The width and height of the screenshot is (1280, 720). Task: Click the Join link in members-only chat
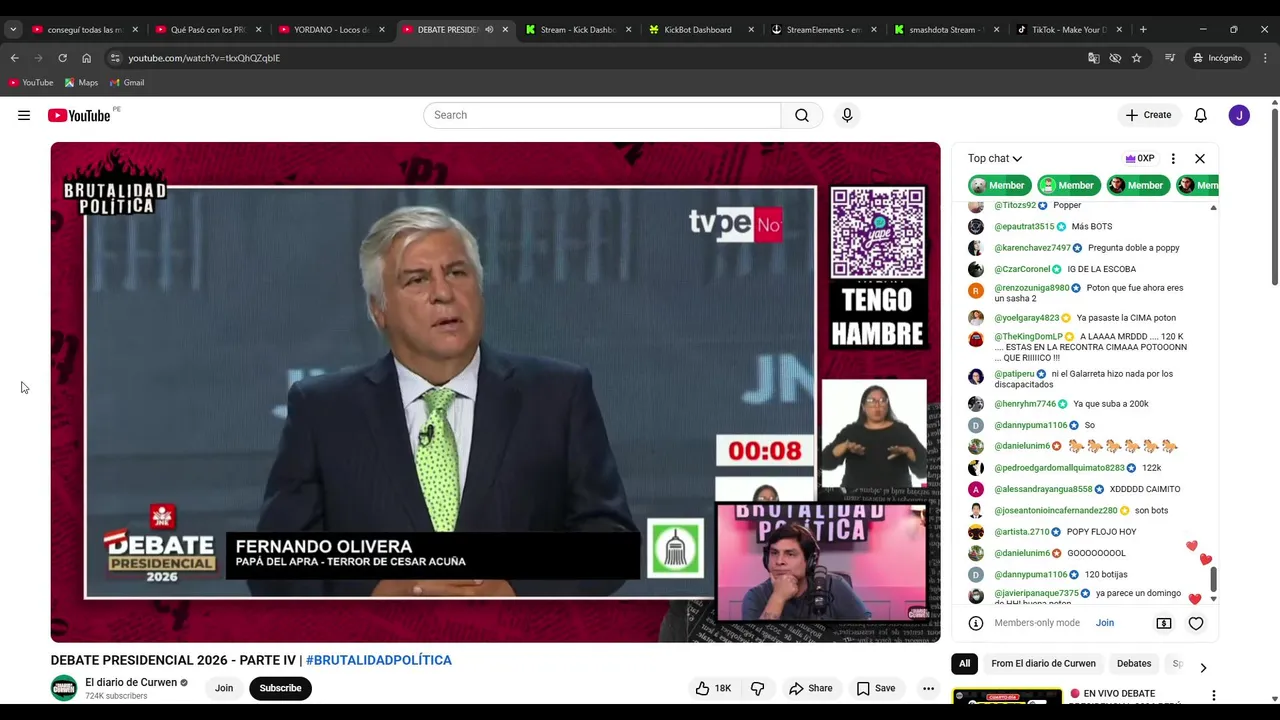click(x=1105, y=623)
